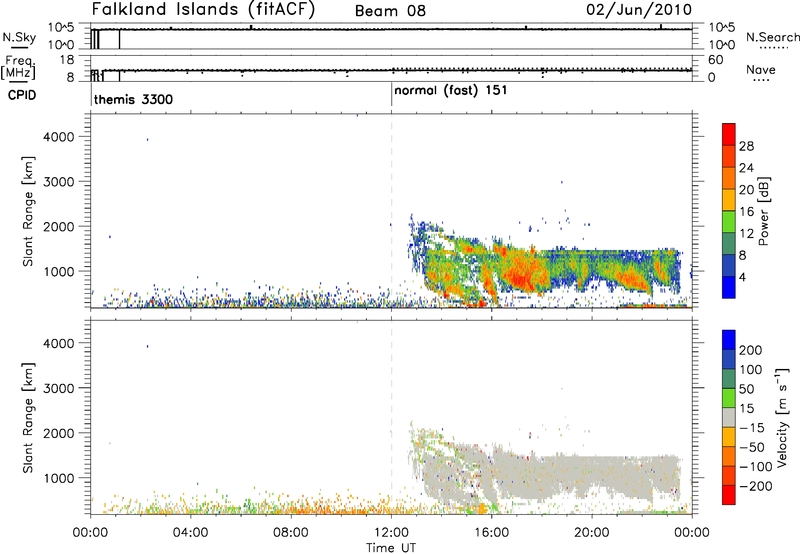This screenshot has height=554, width=800.
Task: Click the red -200 velocity colorbar segment
Action: pos(729,495)
